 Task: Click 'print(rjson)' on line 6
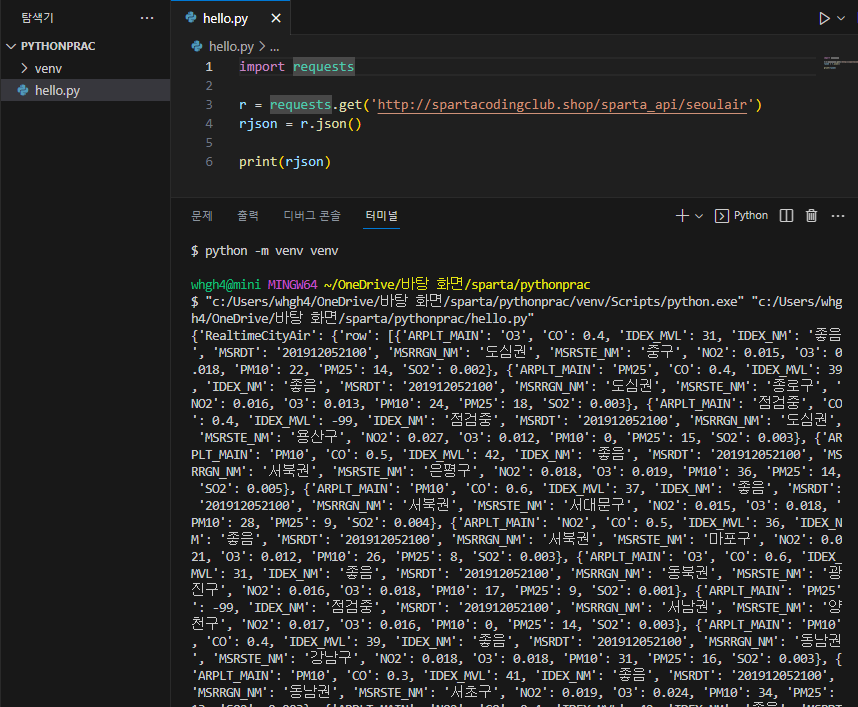click(x=285, y=162)
